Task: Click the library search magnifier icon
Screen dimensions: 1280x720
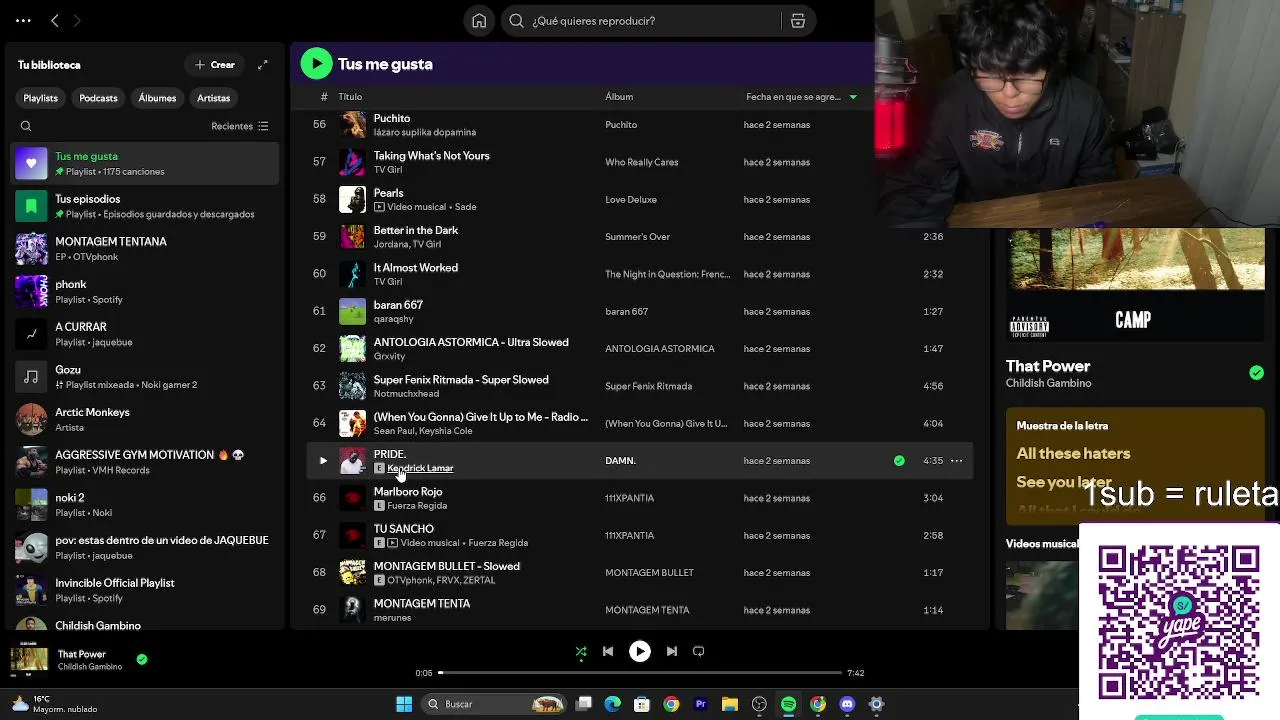Action: [x=26, y=126]
